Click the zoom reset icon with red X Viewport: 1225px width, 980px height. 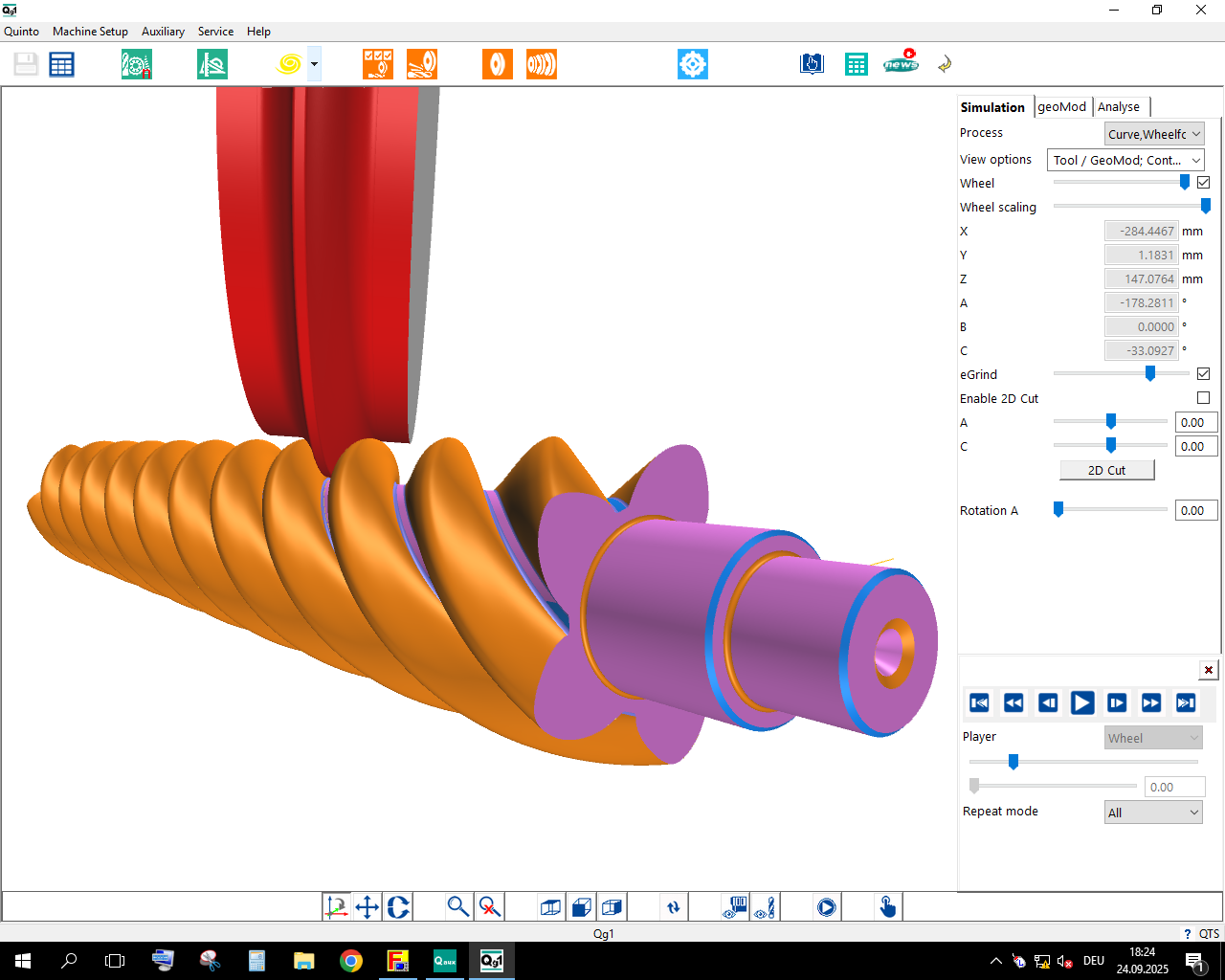point(490,907)
